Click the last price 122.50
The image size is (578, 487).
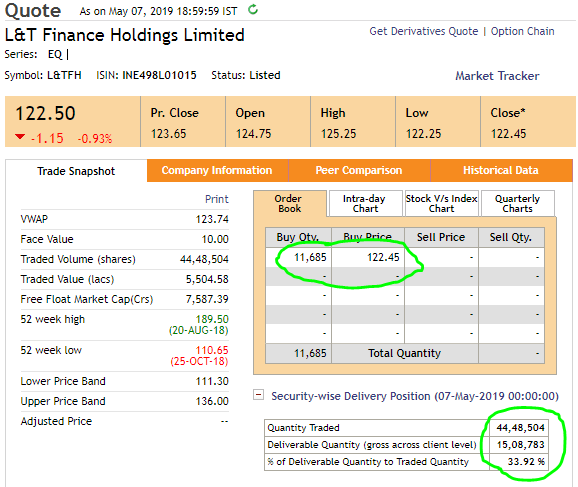[45, 113]
